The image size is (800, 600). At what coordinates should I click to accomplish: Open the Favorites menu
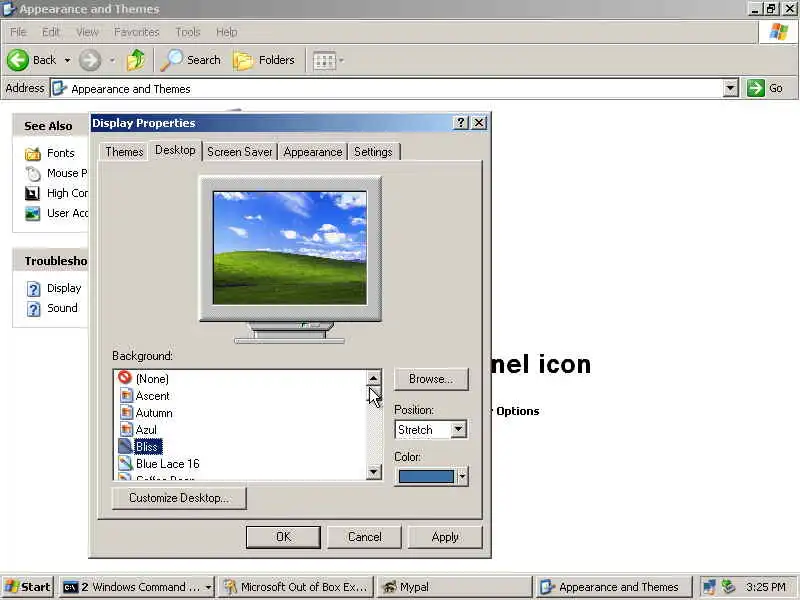pos(136,32)
